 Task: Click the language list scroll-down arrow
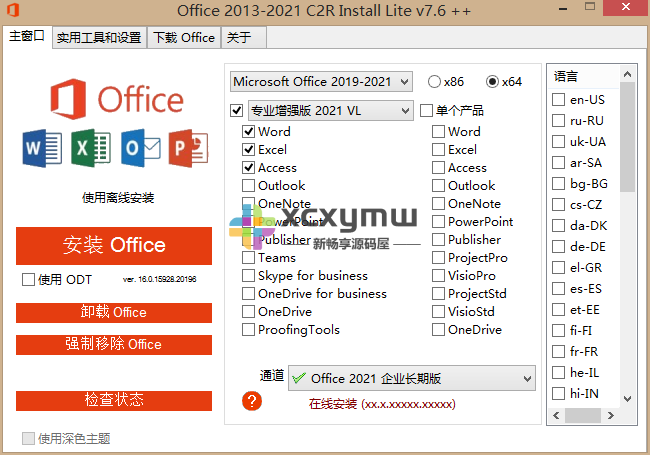coord(627,399)
